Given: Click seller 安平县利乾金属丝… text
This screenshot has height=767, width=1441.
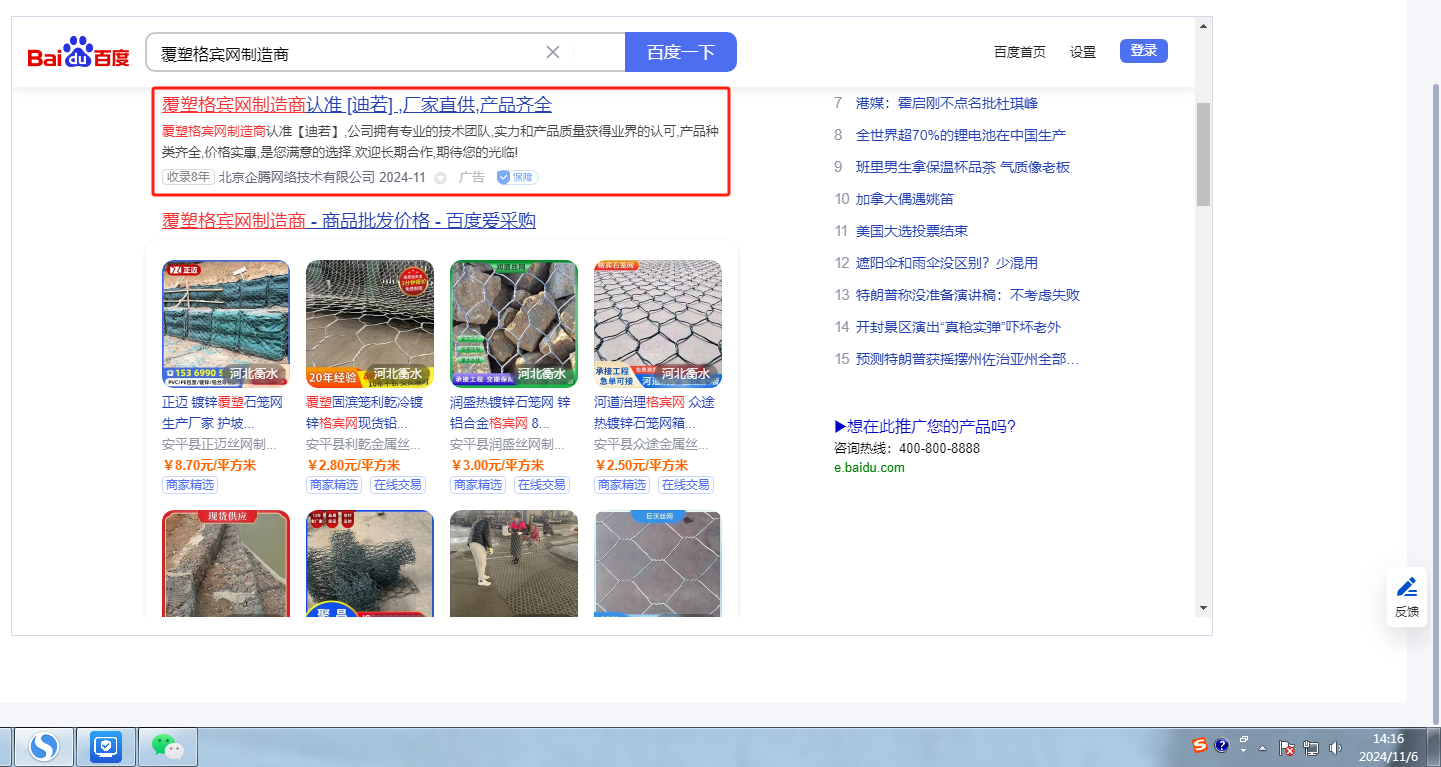Looking at the screenshot, I should (364, 444).
